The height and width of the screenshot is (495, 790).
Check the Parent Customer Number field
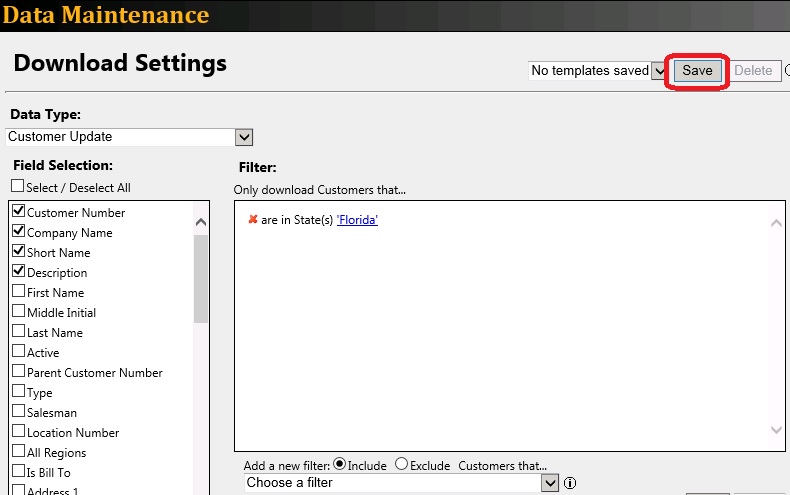[x=18, y=372]
